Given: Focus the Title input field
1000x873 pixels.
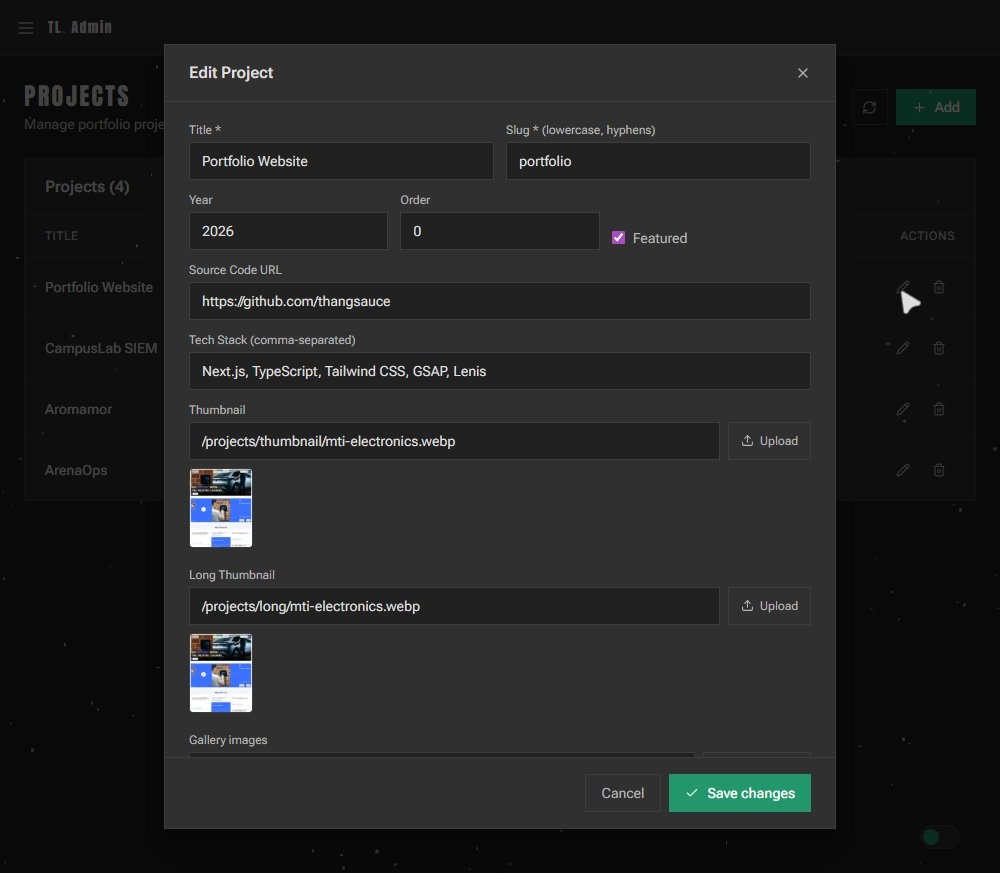Looking at the screenshot, I should [341, 161].
